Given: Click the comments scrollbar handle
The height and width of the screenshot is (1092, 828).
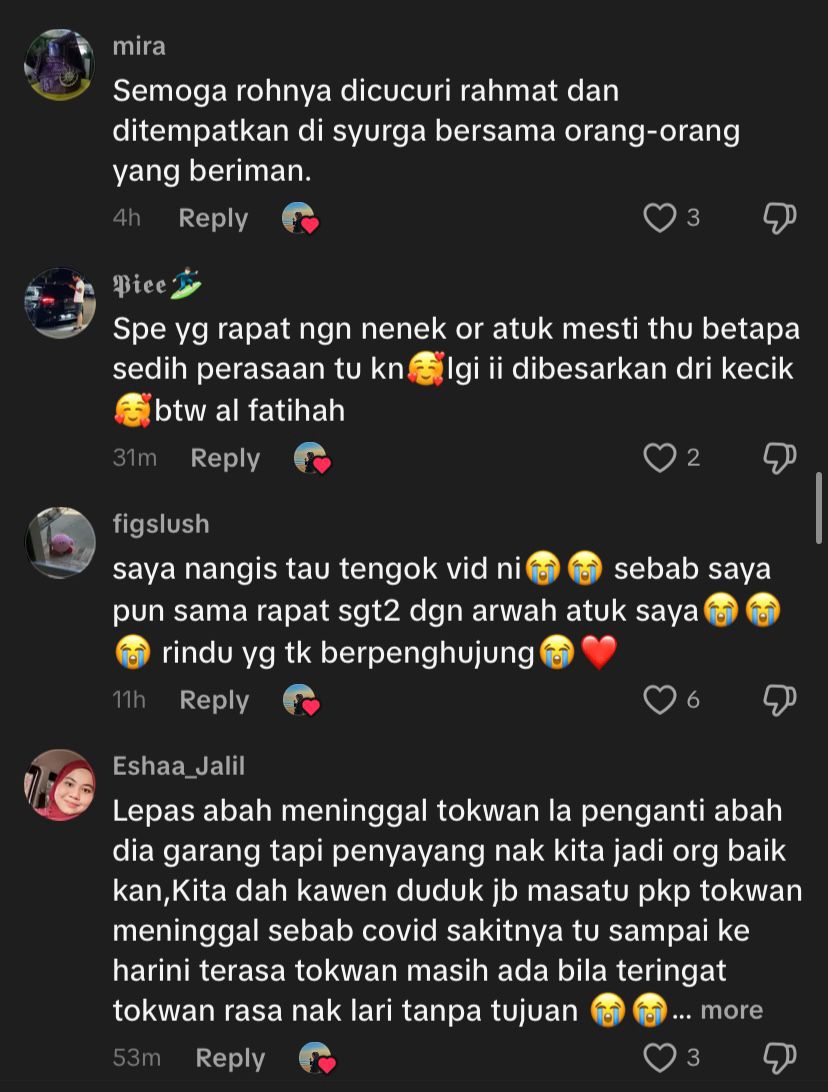Looking at the screenshot, I should 819,508.
